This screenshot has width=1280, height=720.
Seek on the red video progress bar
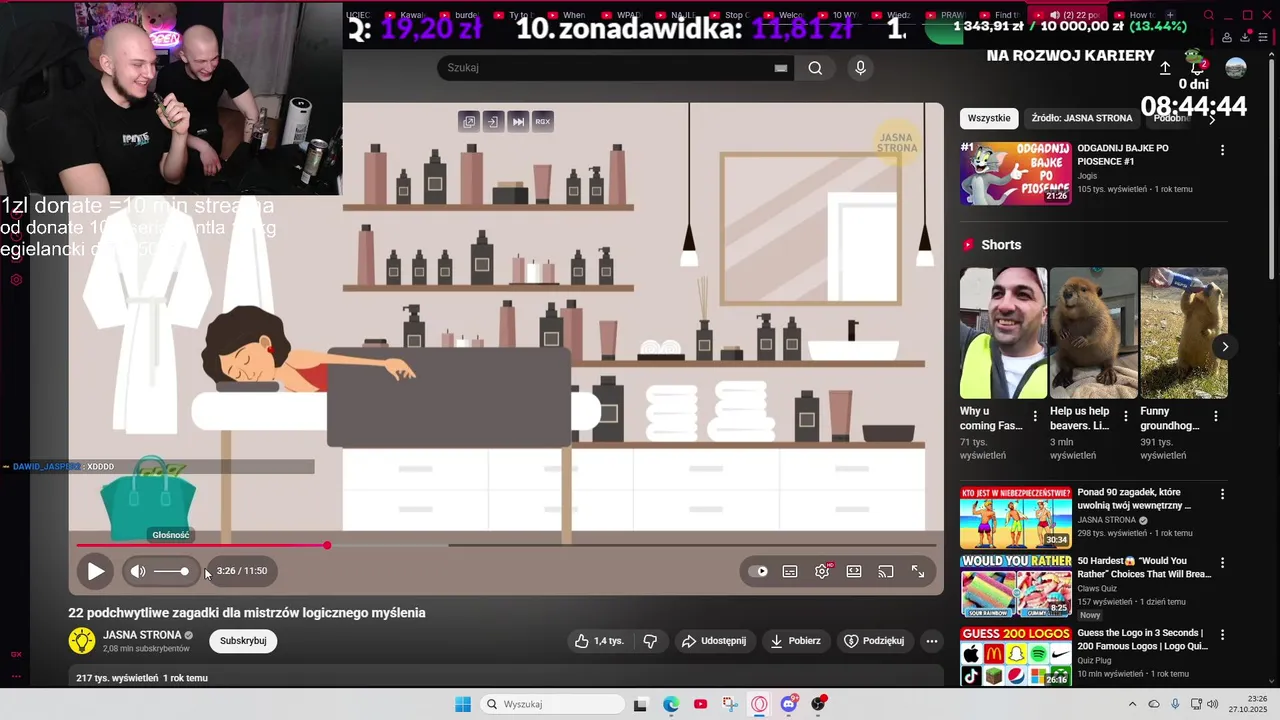(506, 545)
